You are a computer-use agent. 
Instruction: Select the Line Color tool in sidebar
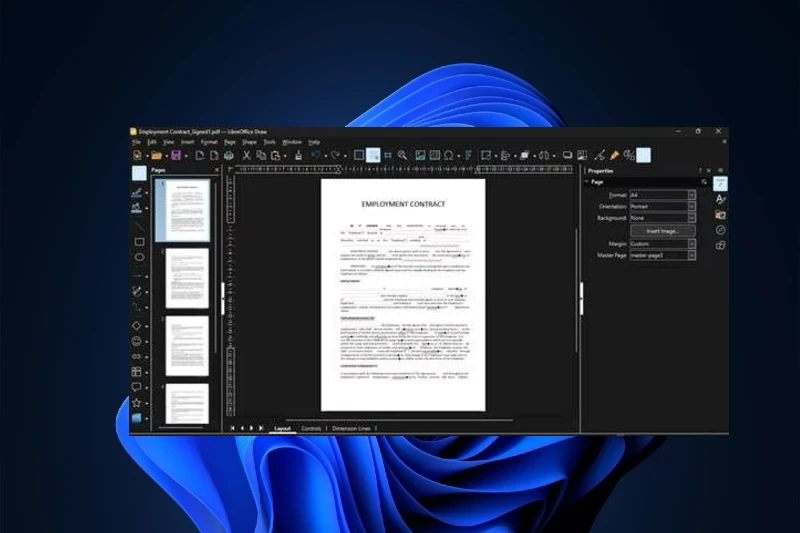pos(137,193)
